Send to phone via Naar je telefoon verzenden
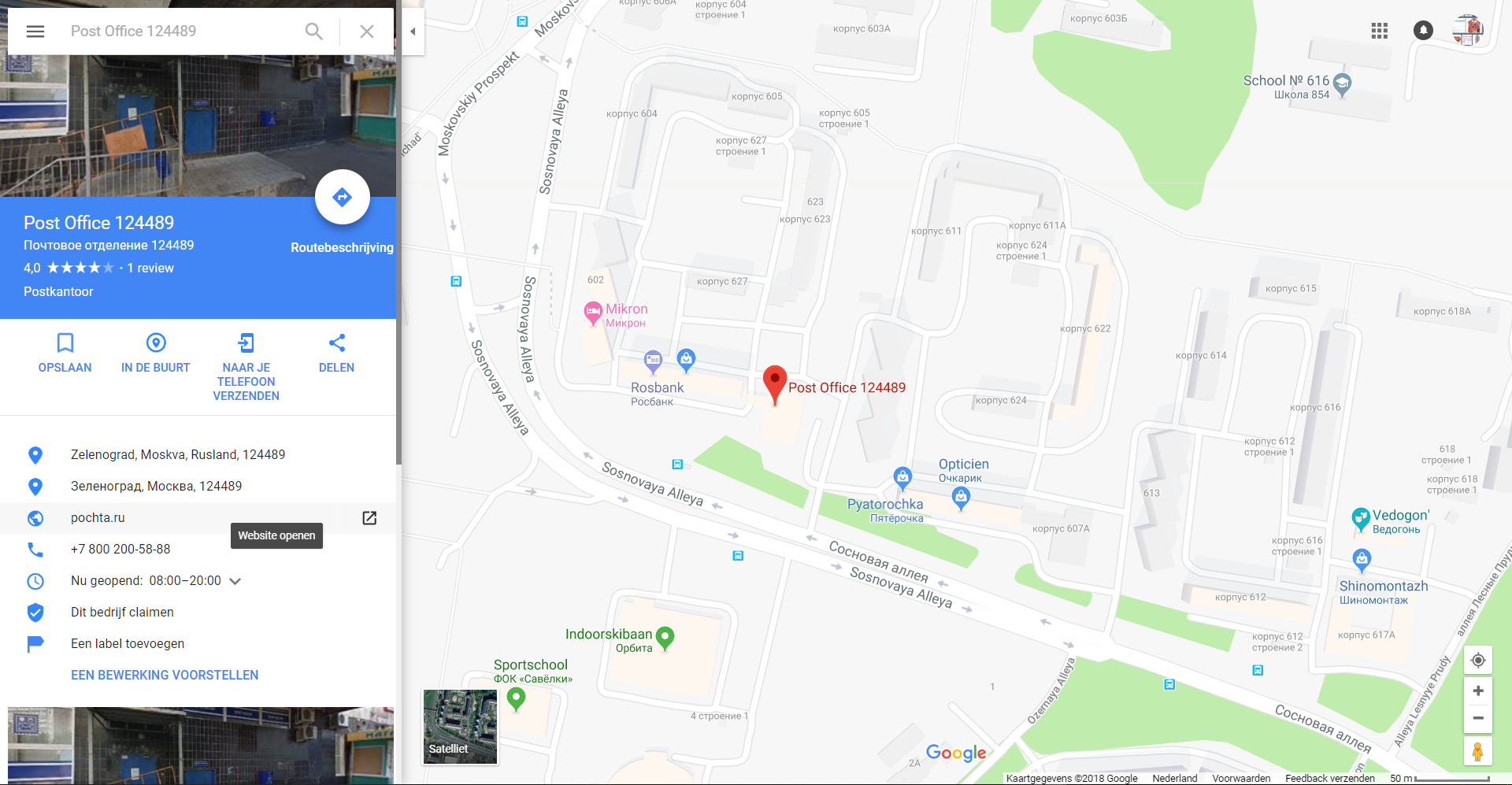The image size is (1512, 785). [x=246, y=367]
